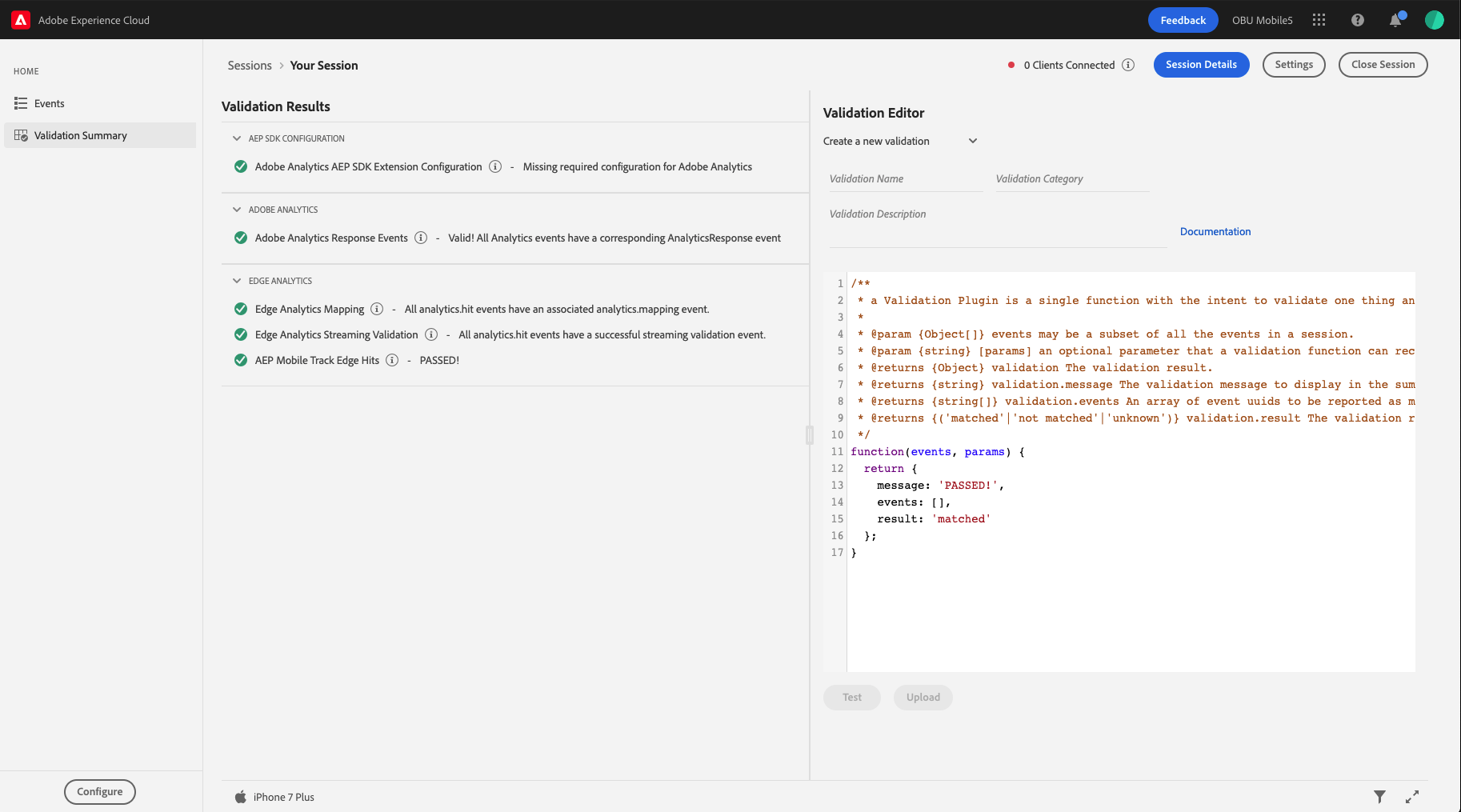Click the panel splitter handle
The image size is (1461, 812).
pos(810,435)
